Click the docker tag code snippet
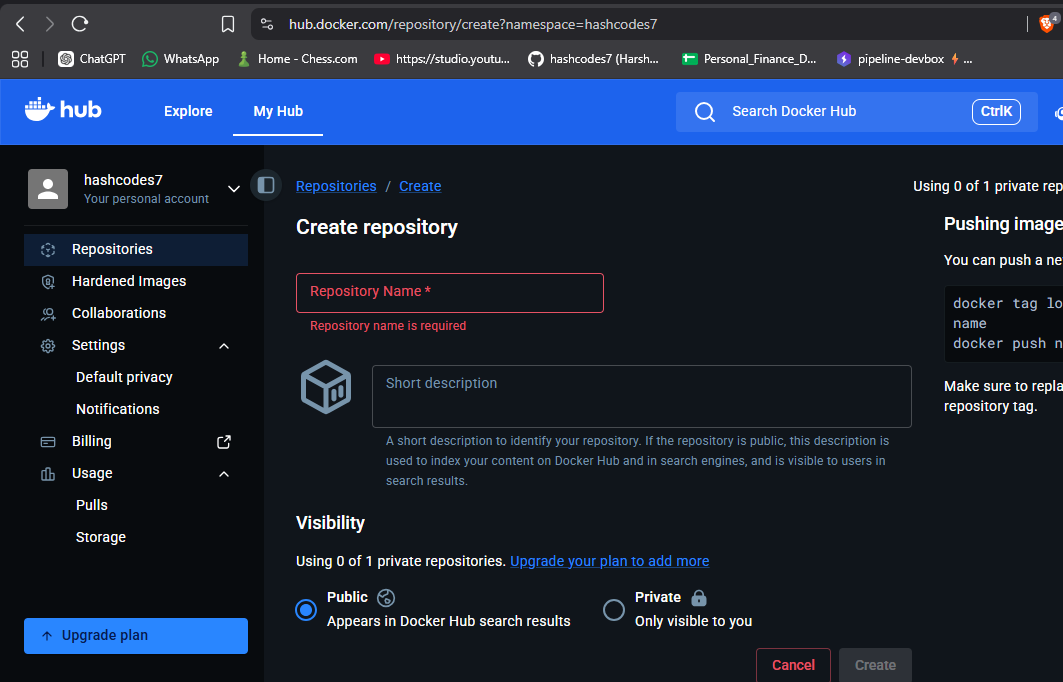Viewport: 1063px width, 682px height. point(1003,323)
